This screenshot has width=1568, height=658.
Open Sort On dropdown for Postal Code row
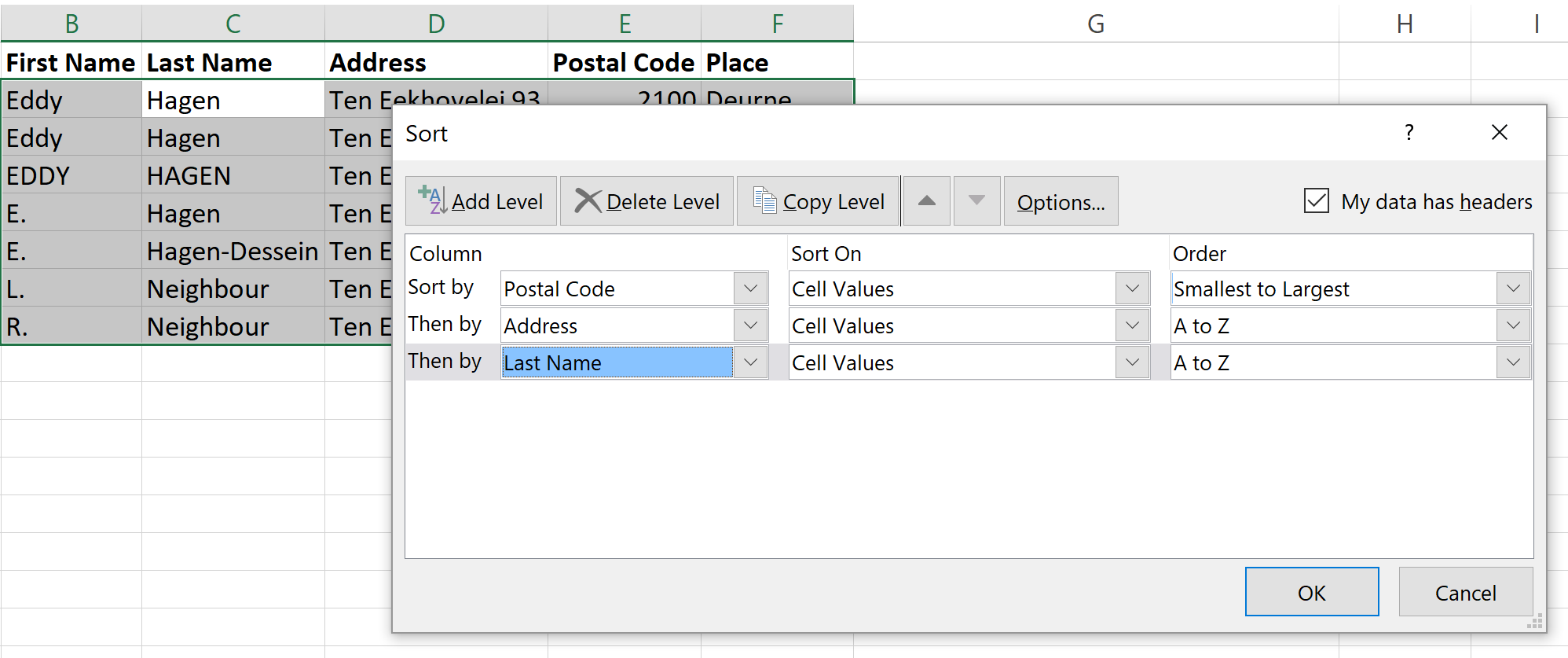1132,289
